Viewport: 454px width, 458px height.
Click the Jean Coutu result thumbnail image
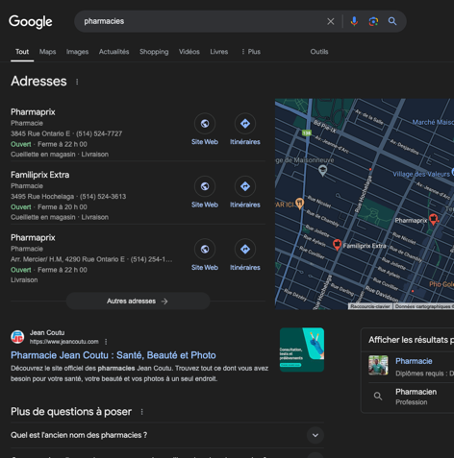tap(302, 350)
